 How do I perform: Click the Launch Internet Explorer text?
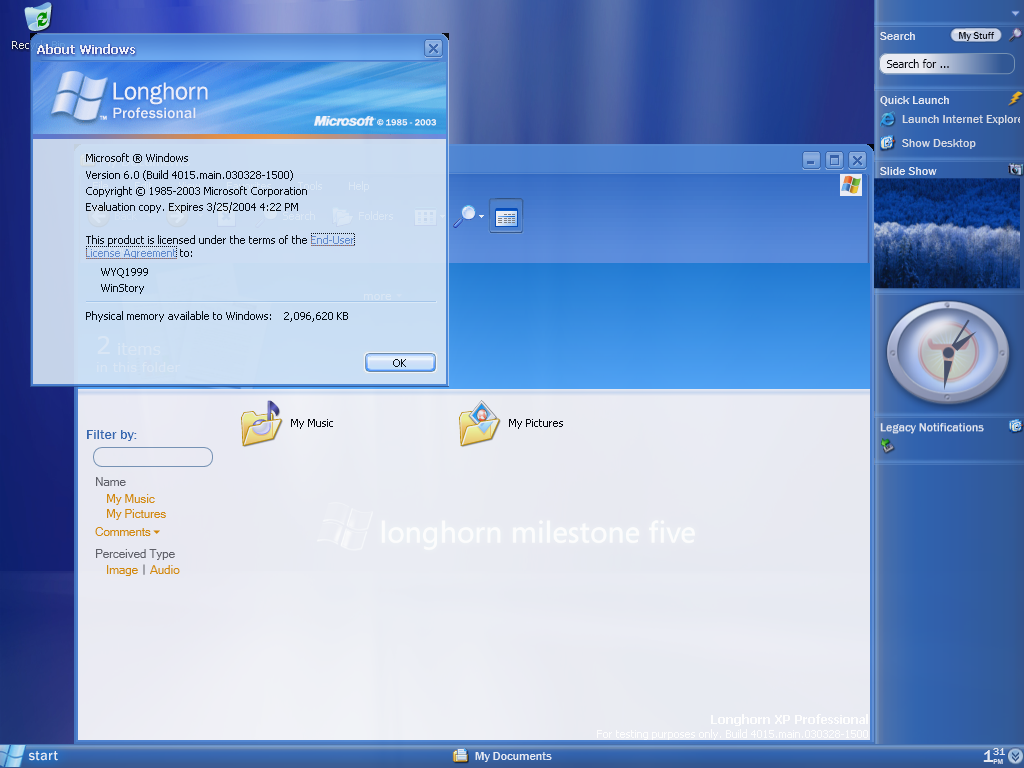tap(961, 120)
